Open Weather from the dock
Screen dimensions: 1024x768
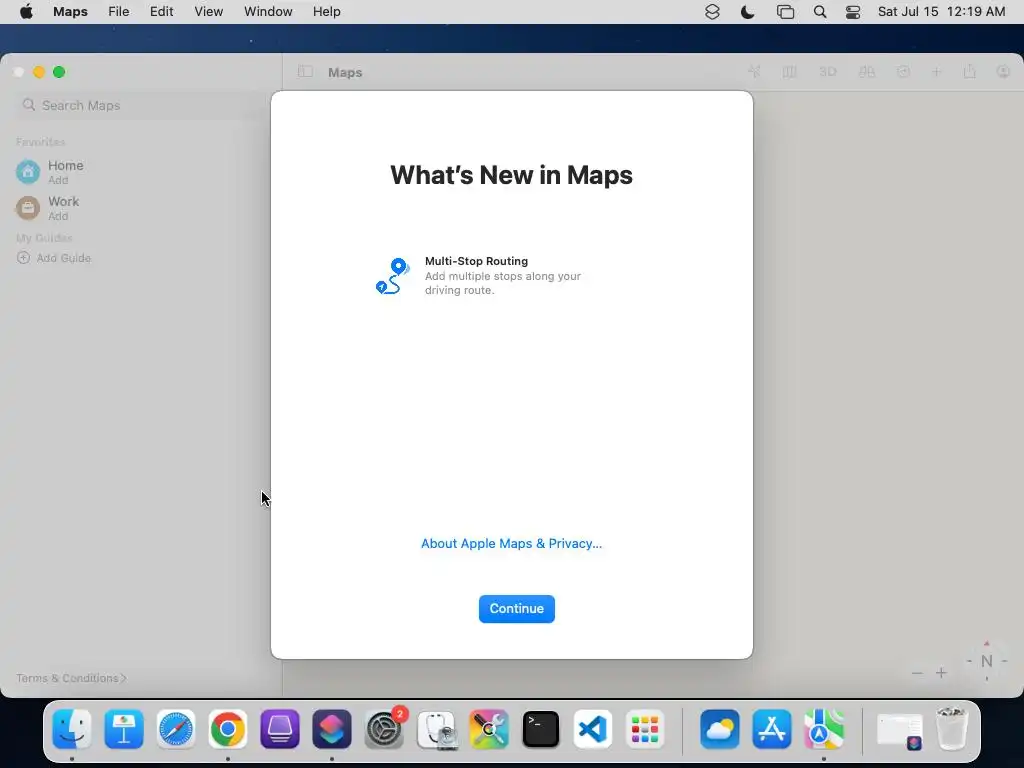(720, 729)
